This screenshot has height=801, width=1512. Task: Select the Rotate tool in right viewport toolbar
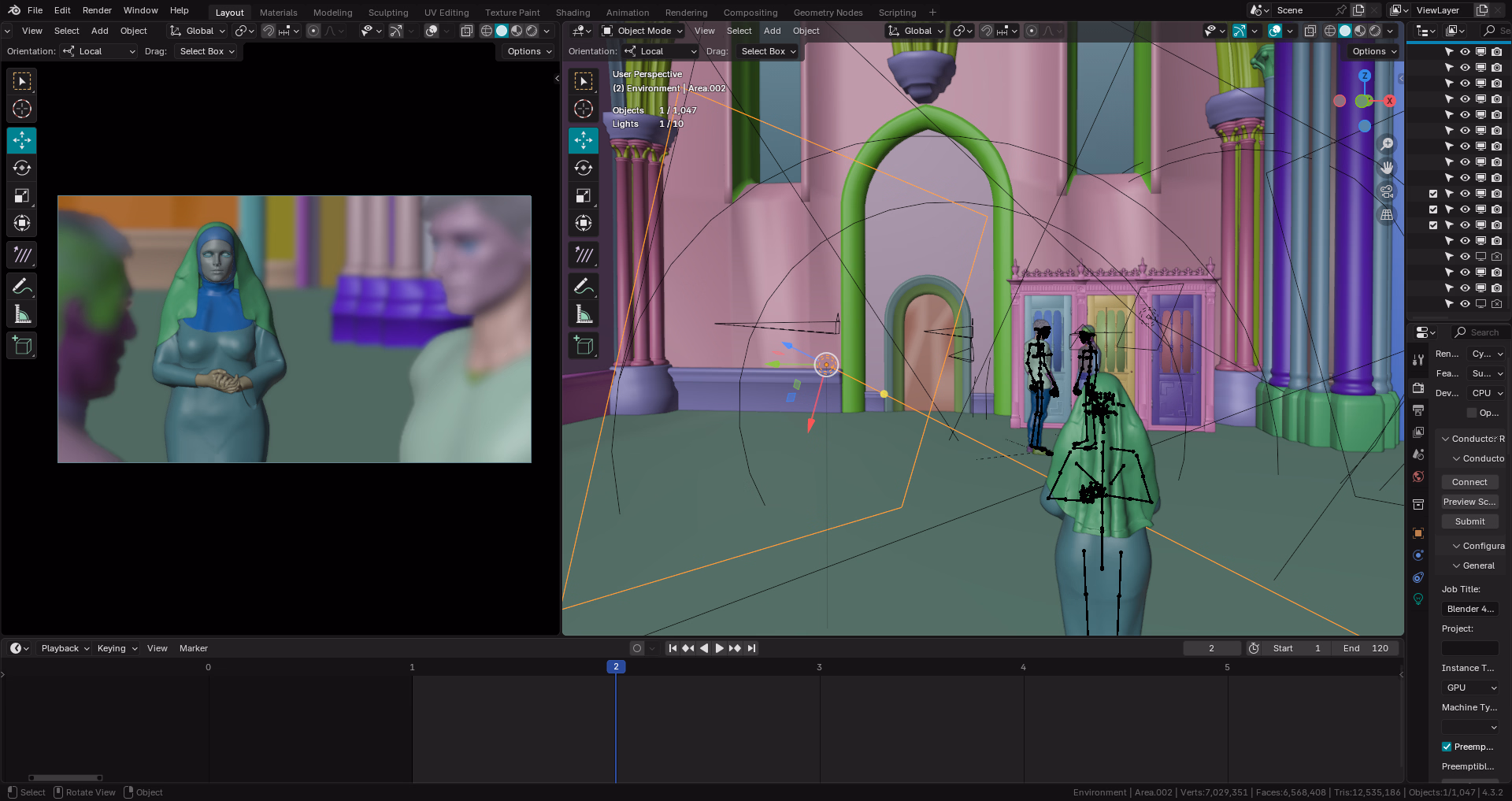584,168
